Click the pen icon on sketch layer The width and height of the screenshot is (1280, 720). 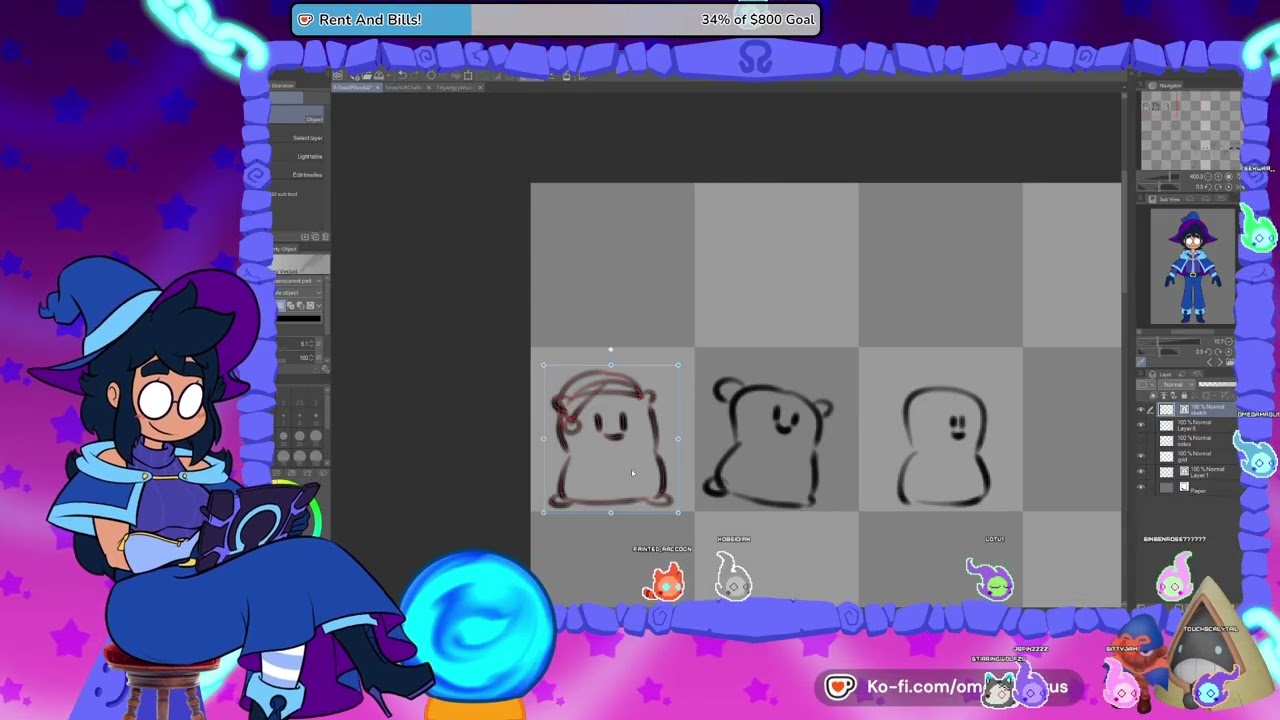pyautogui.click(x=1151, y=410)
